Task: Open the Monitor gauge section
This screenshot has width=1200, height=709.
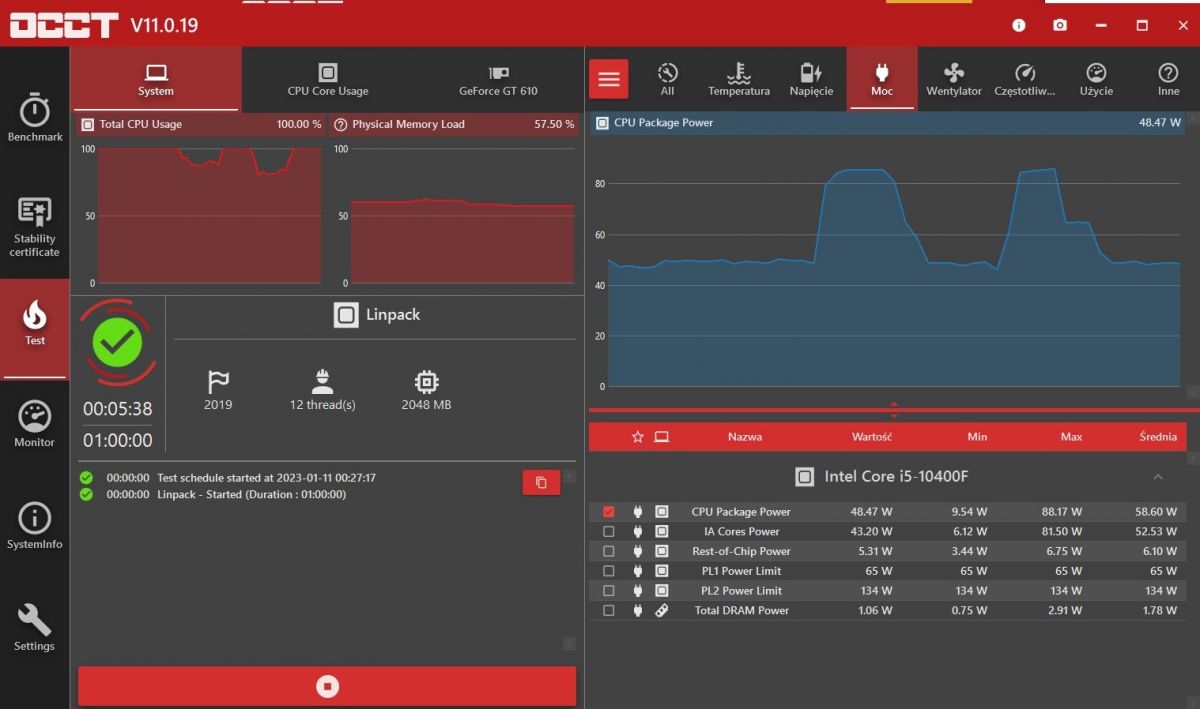Action: [x=35, y=424]
